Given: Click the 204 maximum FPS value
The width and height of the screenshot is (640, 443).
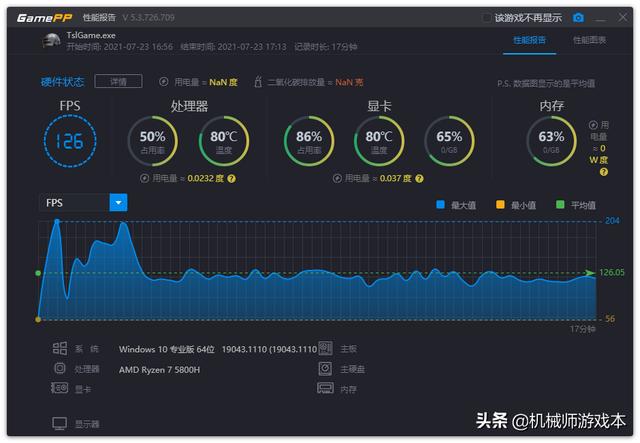Looking at the screenshot, I should pyautogui.click(x=612, y=221).
